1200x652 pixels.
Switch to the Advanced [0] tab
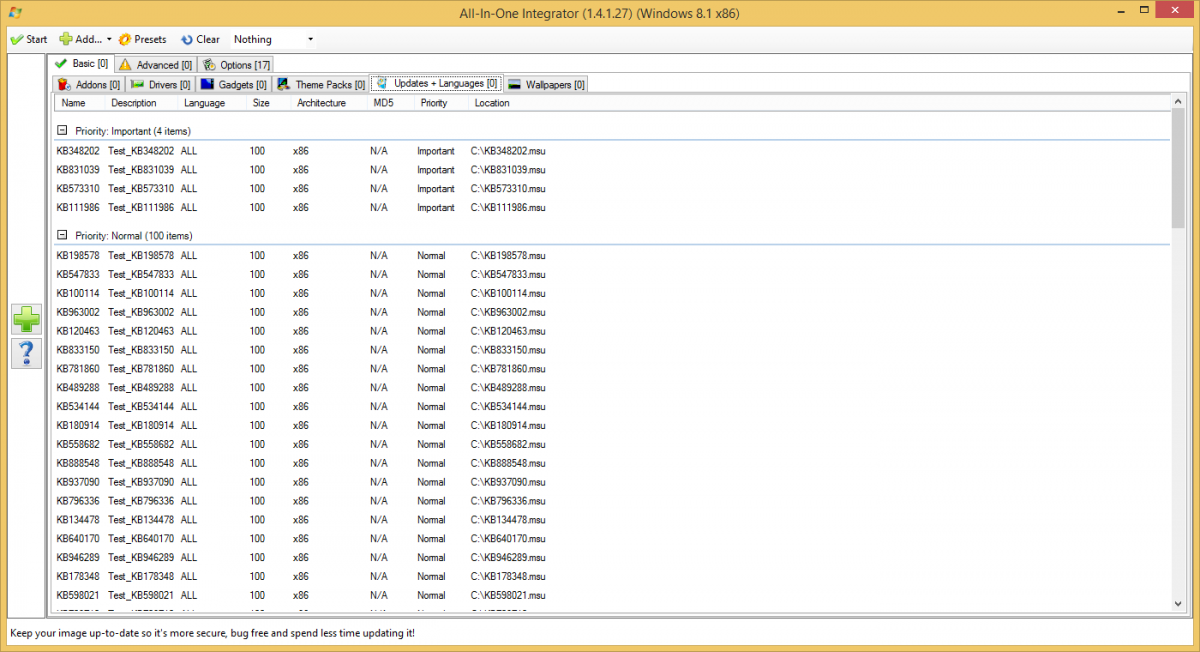pos(155,65)
